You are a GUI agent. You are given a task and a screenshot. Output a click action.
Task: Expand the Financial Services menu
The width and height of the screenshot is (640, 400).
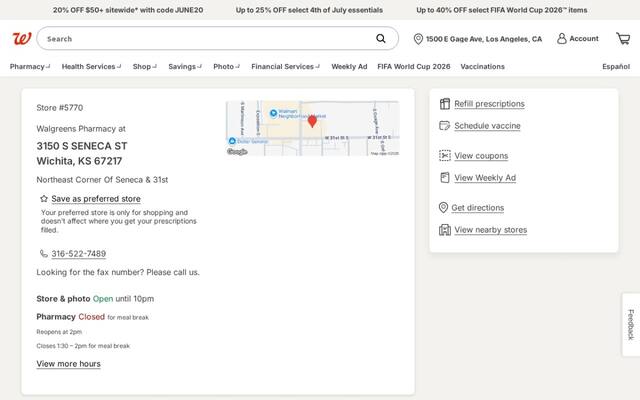pos(285,67)
